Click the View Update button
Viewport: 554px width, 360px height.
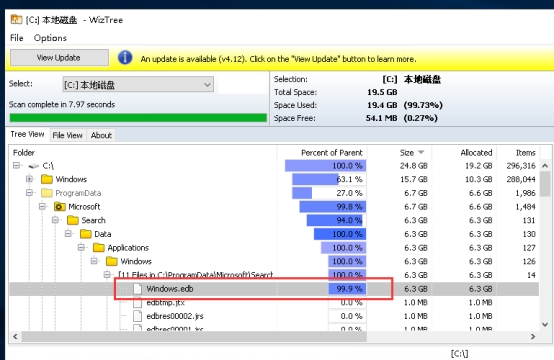tap(59, 58)
